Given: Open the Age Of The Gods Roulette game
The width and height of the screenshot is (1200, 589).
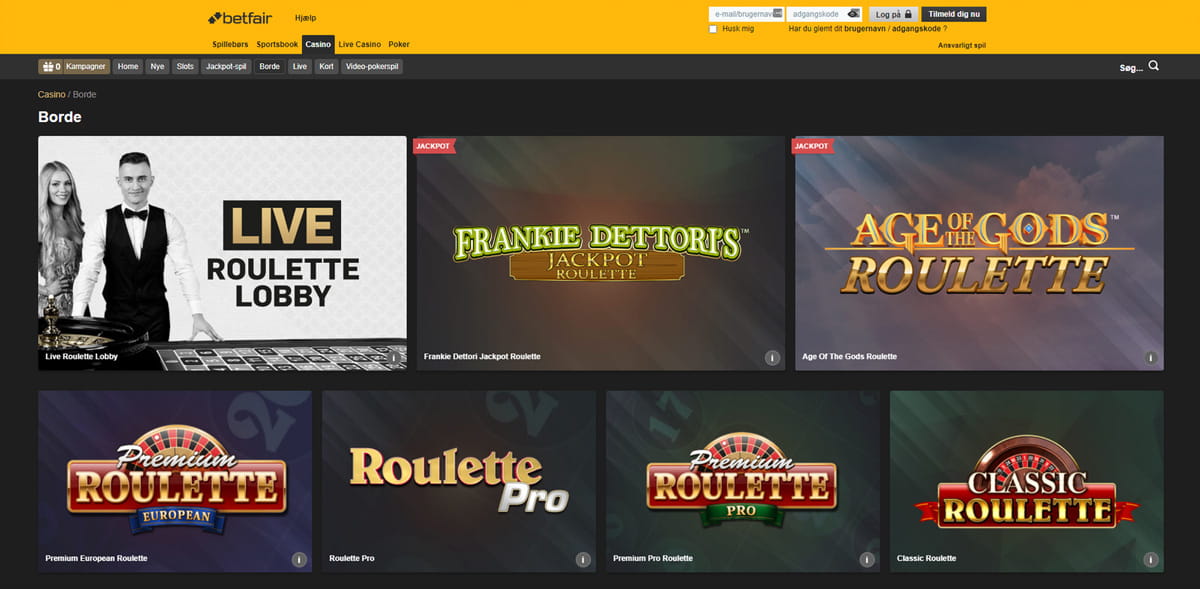Looking at the screenshot, I should point(979,253).
